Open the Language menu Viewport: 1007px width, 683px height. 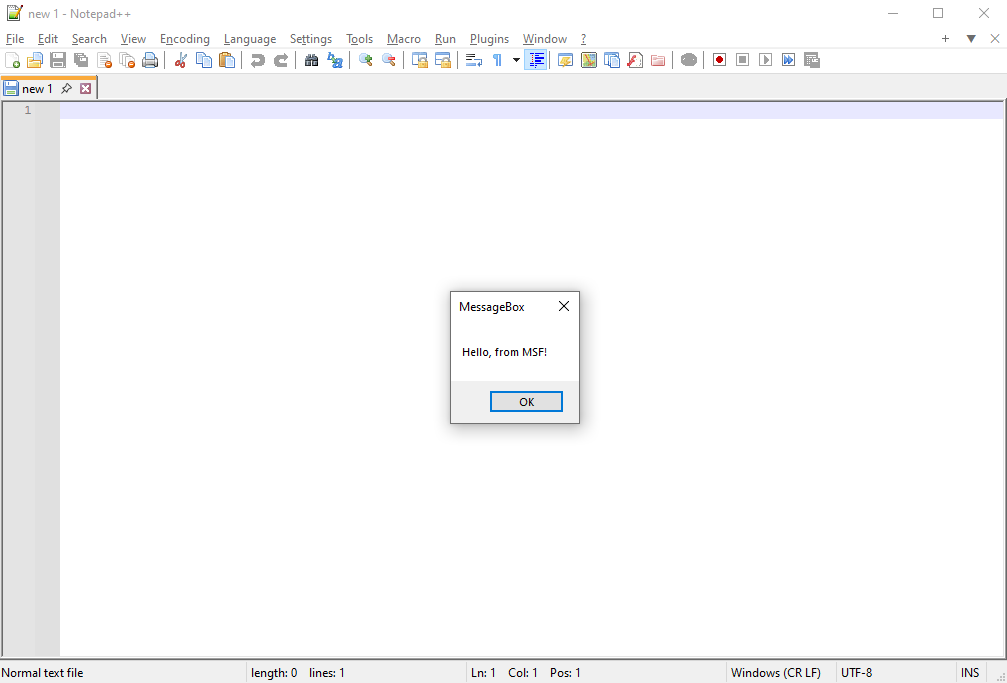[250, 39]
